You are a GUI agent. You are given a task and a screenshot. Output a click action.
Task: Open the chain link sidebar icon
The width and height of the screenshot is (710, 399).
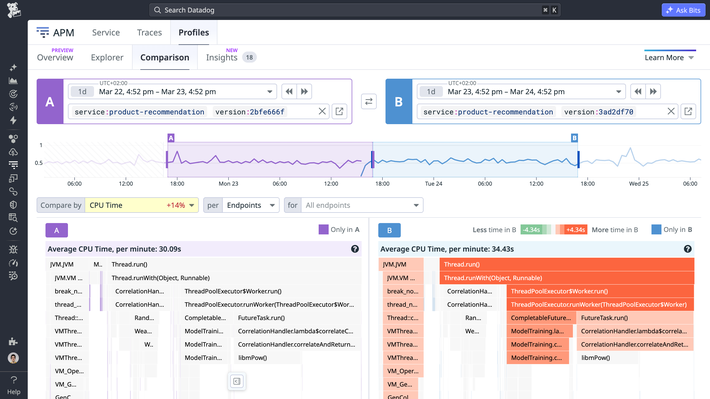coord(14,192)
